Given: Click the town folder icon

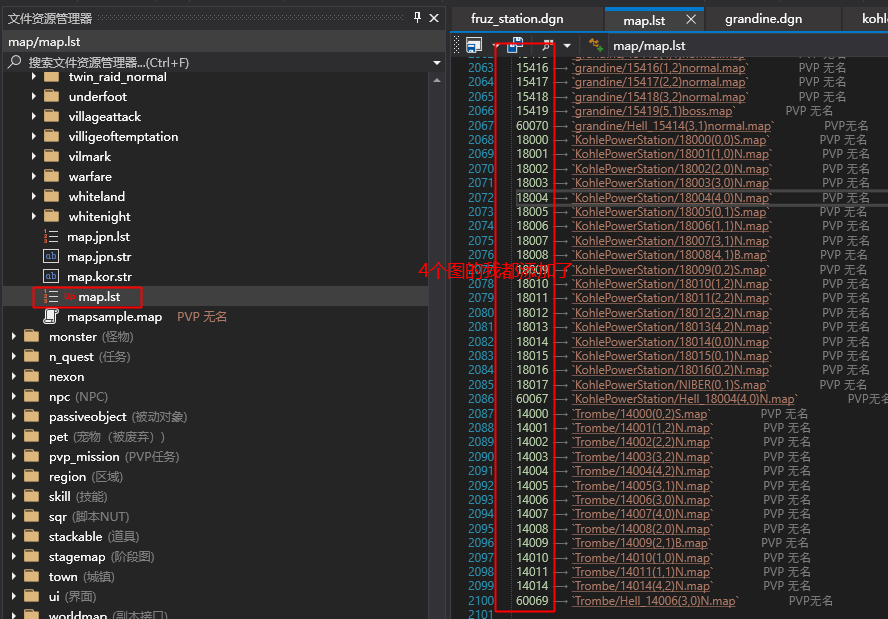Looking at the screenshot, I should (32, 577).
